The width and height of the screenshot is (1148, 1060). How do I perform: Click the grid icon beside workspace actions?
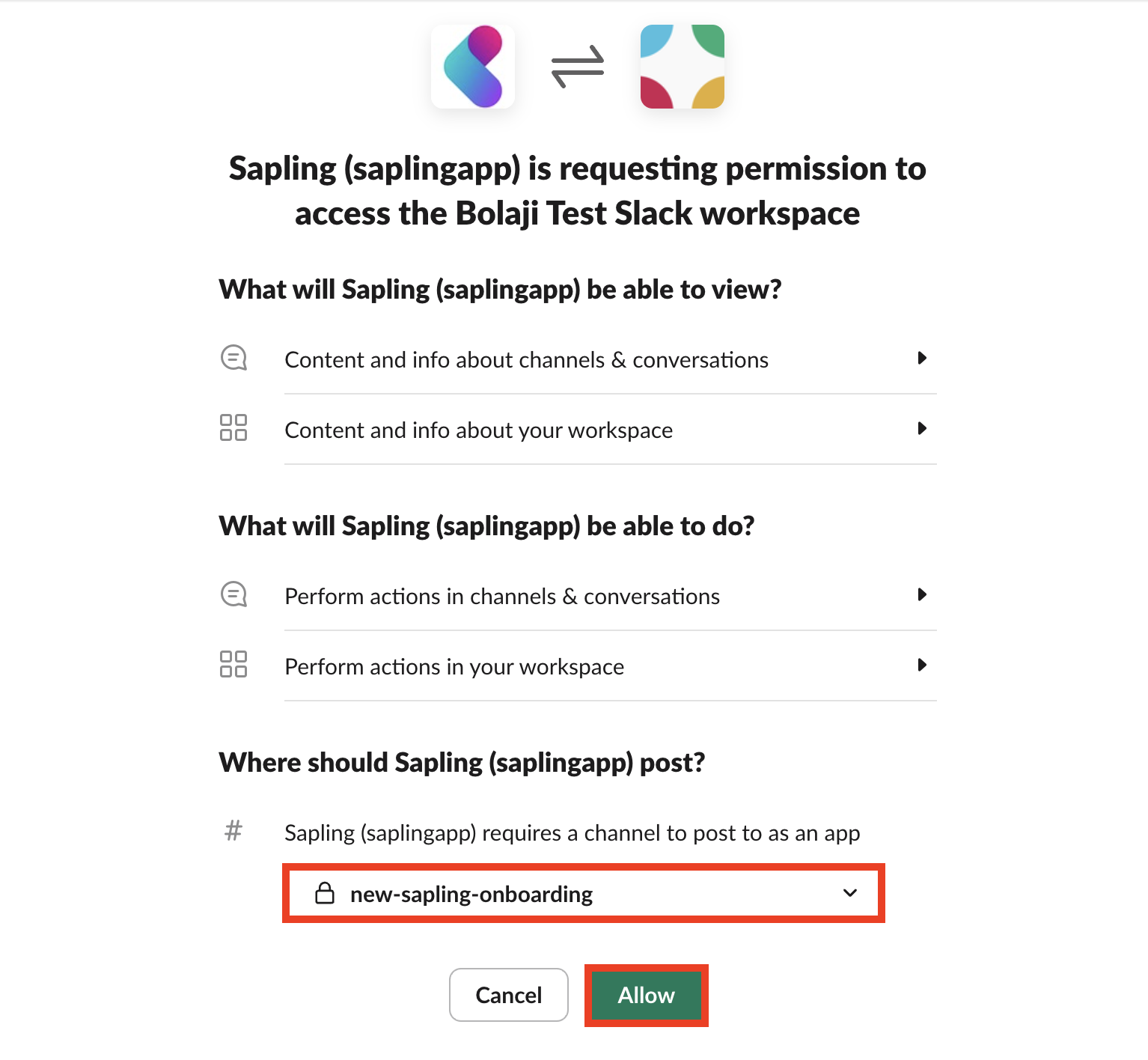tap(233, 664)
